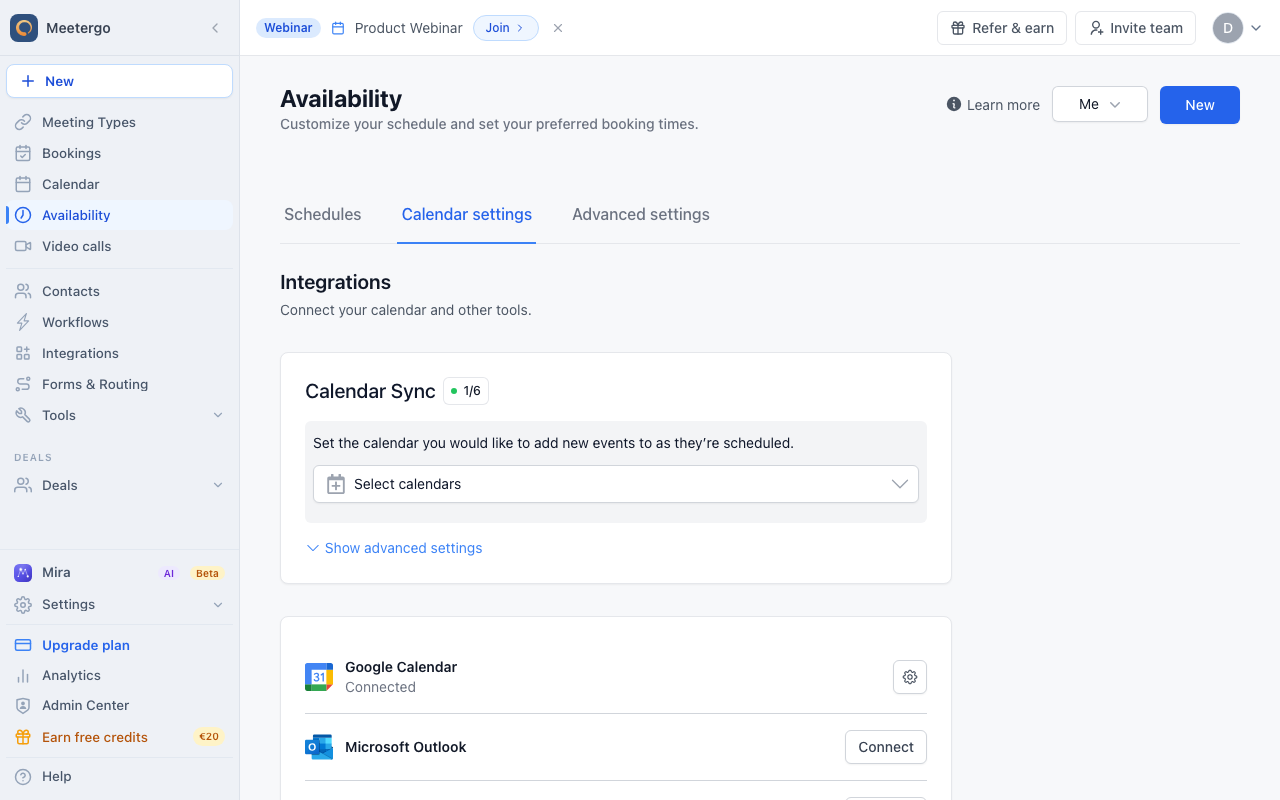Expand the Tools submenu chevron
Image resolution: width=1280 pixels, height=800 pixels.
pyautogui.click(x=218, y=415)
